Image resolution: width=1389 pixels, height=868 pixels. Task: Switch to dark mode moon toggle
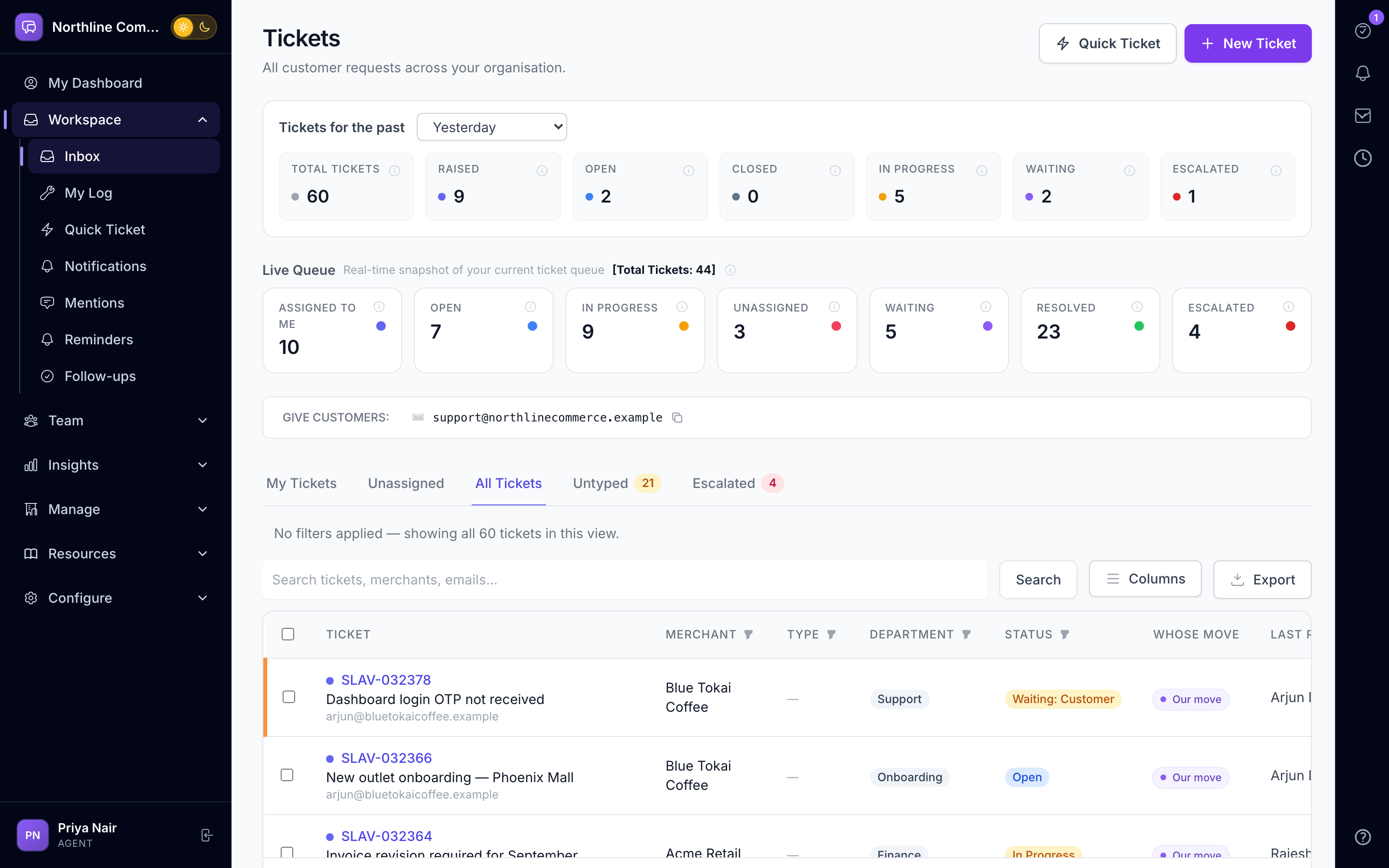(x=205, y=27)
